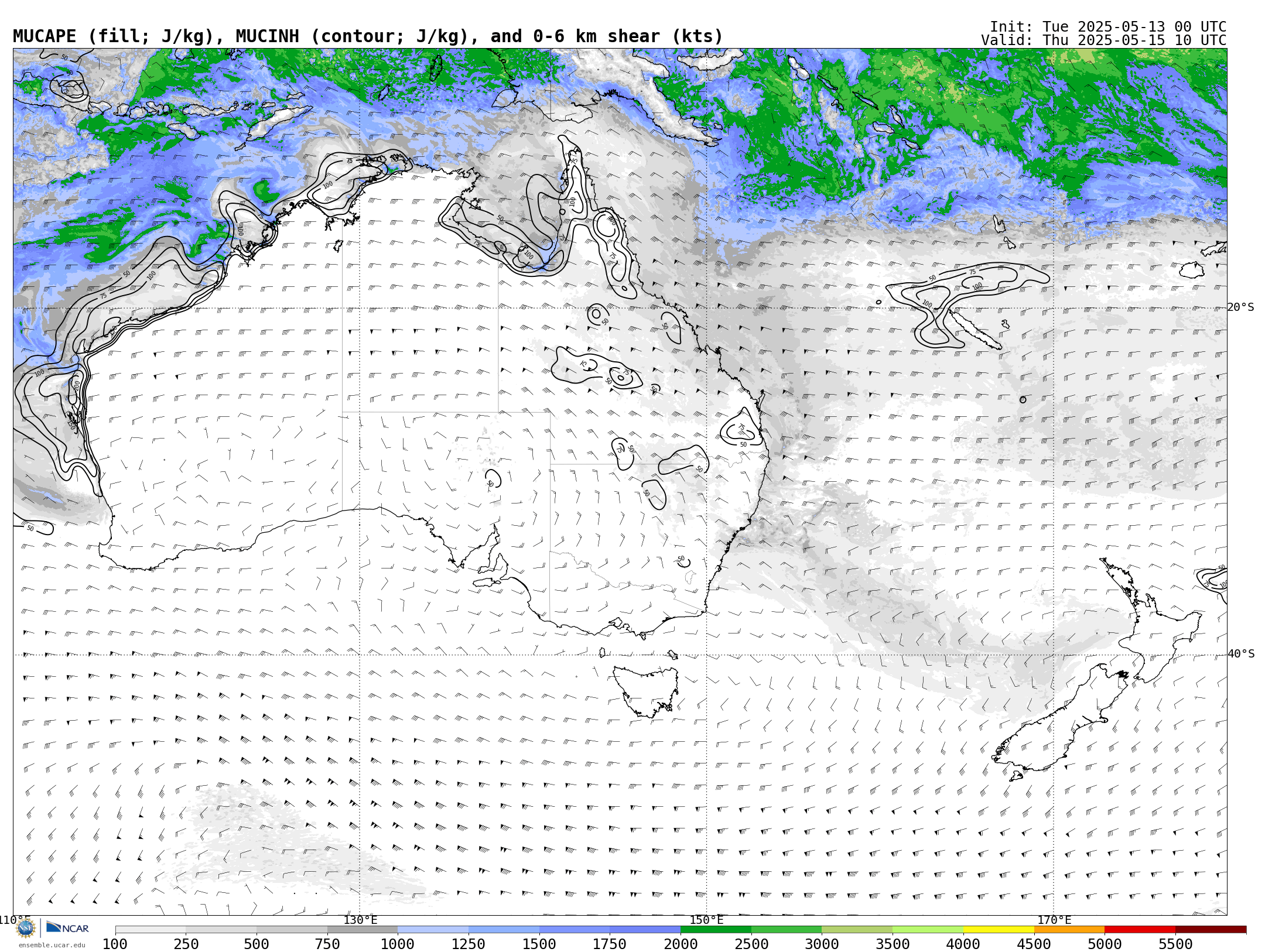Pick the dark gray 750–1000 colorbar swatch

363,930
